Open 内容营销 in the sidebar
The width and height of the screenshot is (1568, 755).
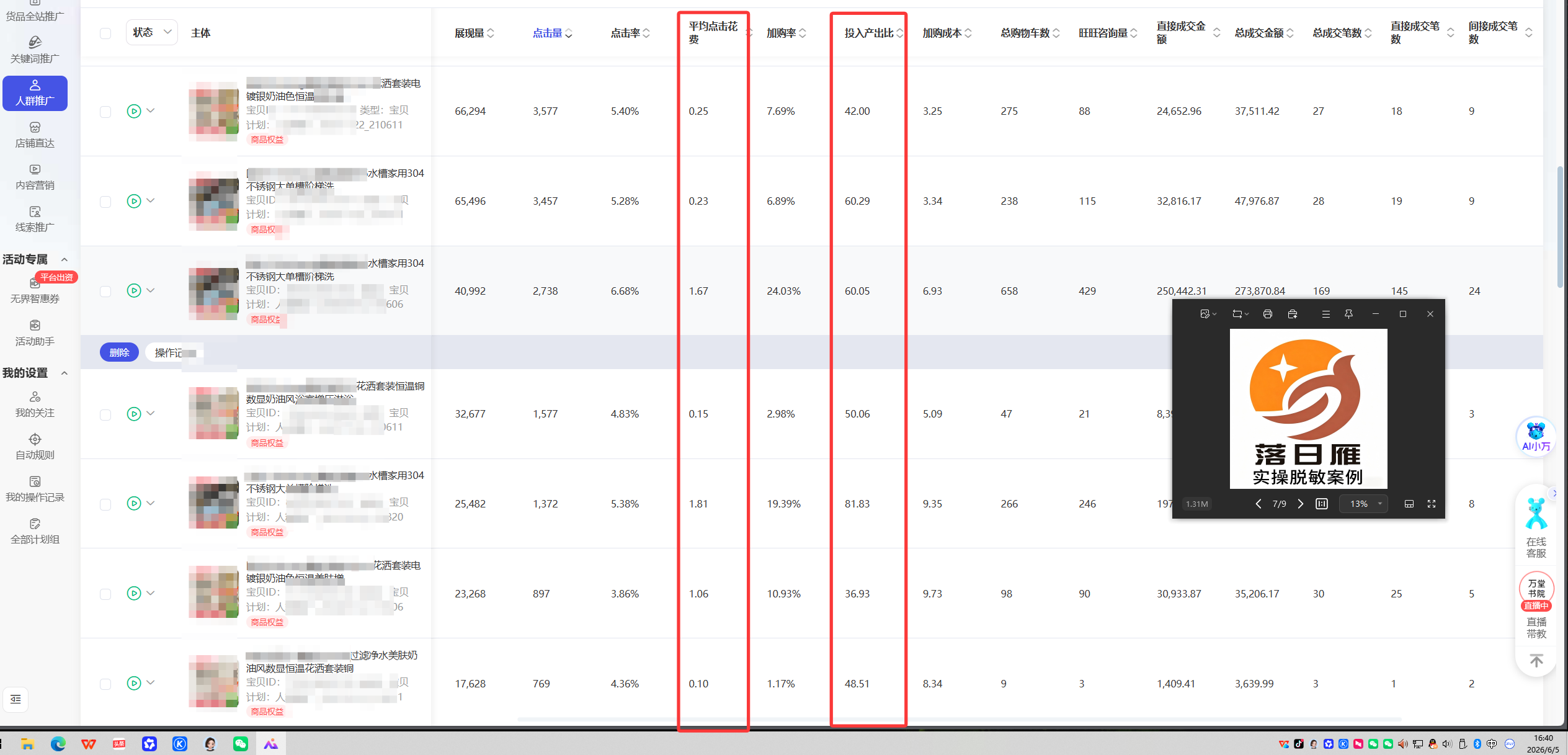coord(35,177)
